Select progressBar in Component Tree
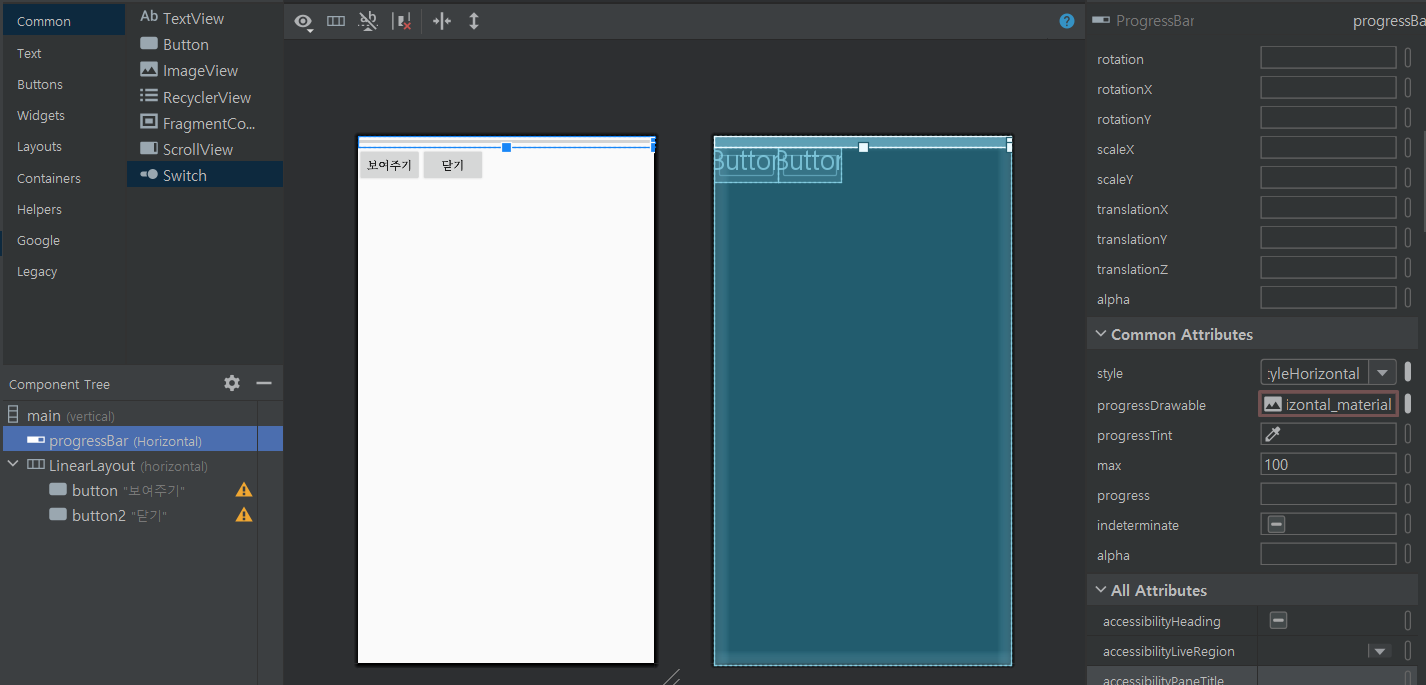This screenshot has height=685, width=1426. point(141,440)
